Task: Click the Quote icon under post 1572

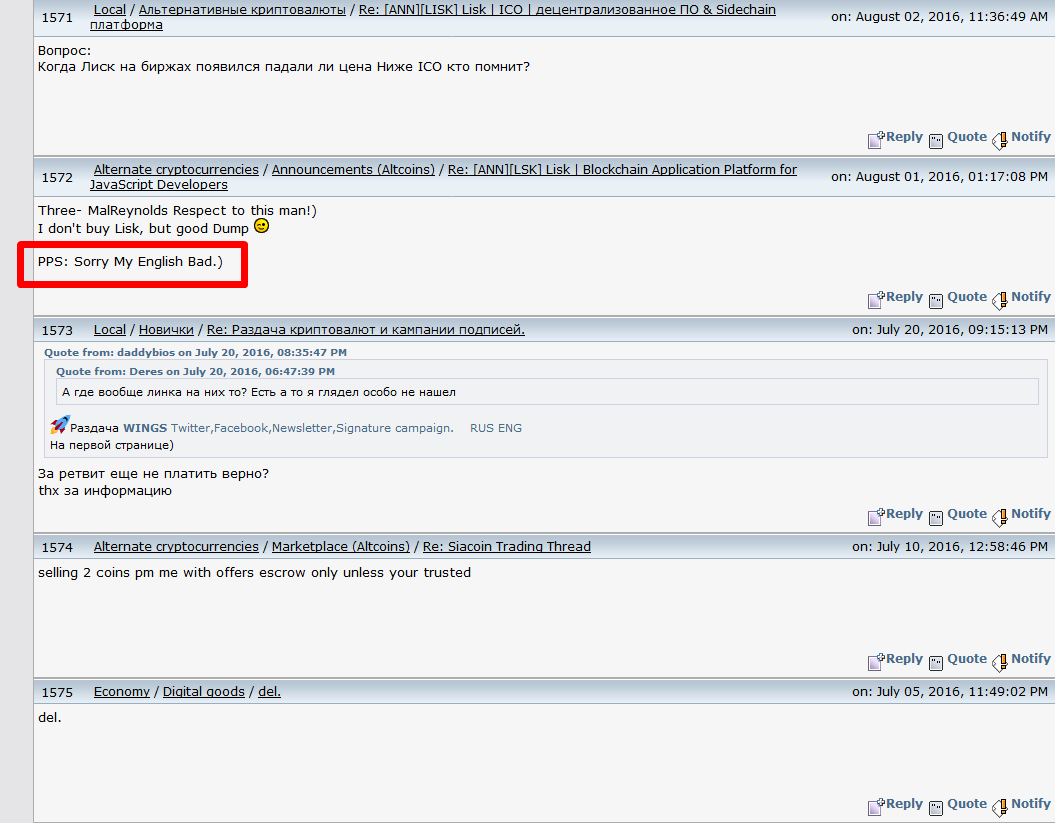Action: point(936,301)
